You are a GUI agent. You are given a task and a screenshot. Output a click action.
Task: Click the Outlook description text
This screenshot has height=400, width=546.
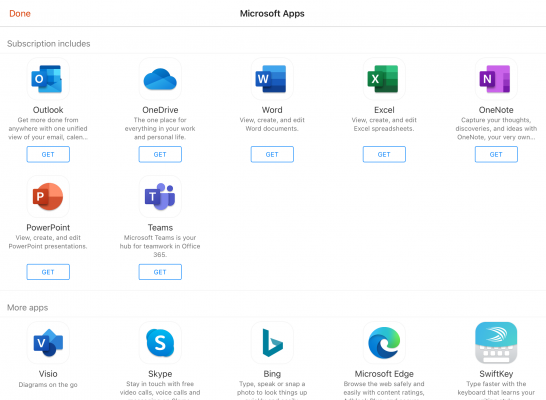48,128
